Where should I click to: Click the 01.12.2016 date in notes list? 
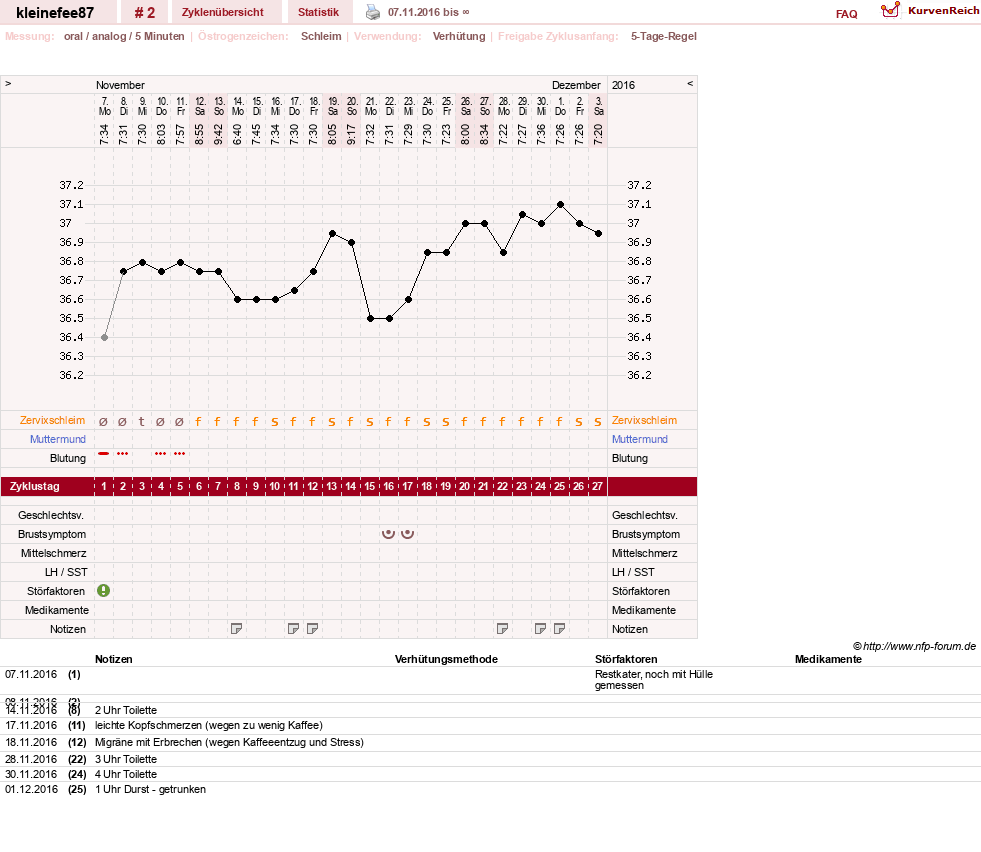pyautogui.click(x=31, y=789)
